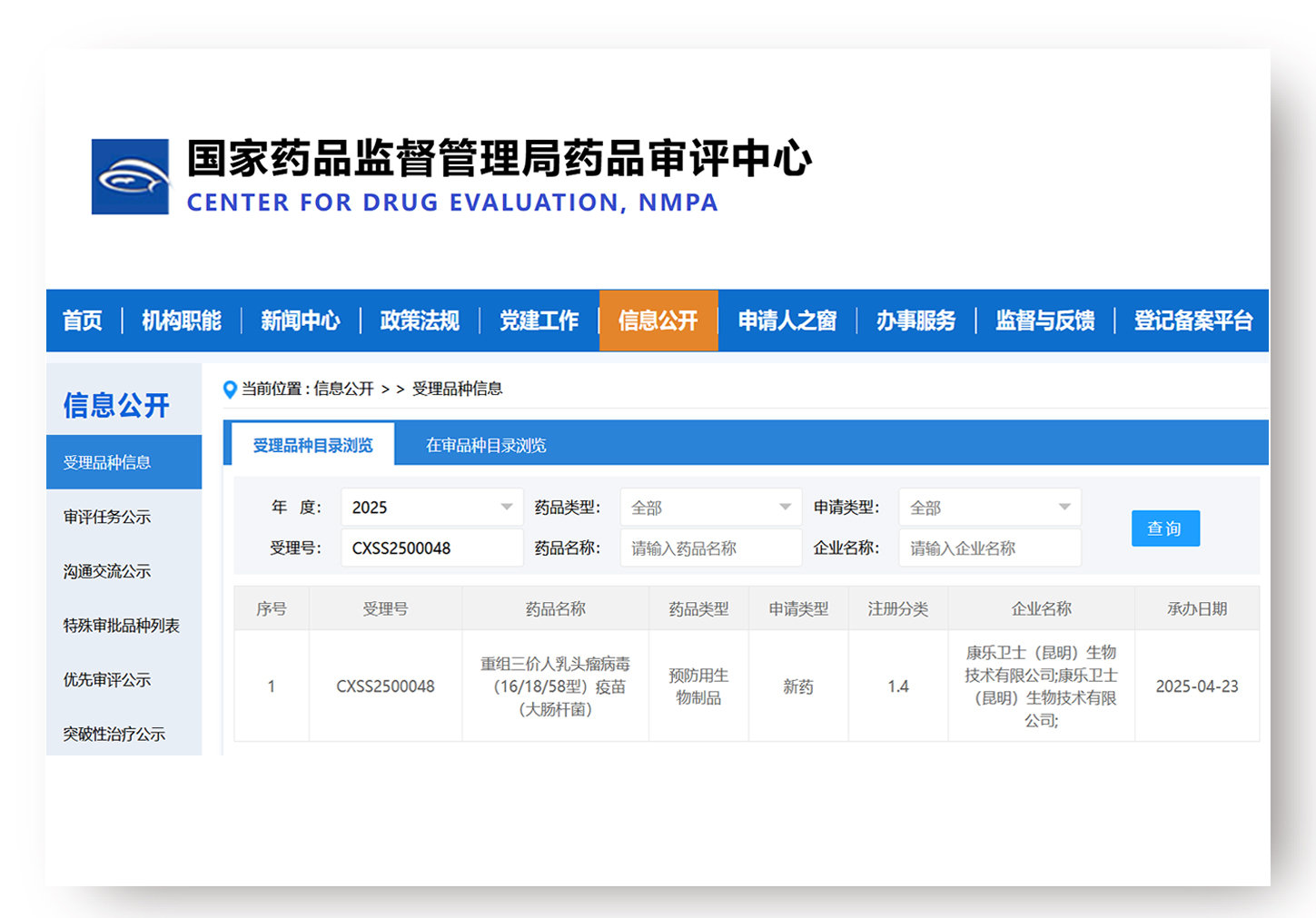
Task: Select 申请人之窗 in the top navigation
Action: pos(787,321)
